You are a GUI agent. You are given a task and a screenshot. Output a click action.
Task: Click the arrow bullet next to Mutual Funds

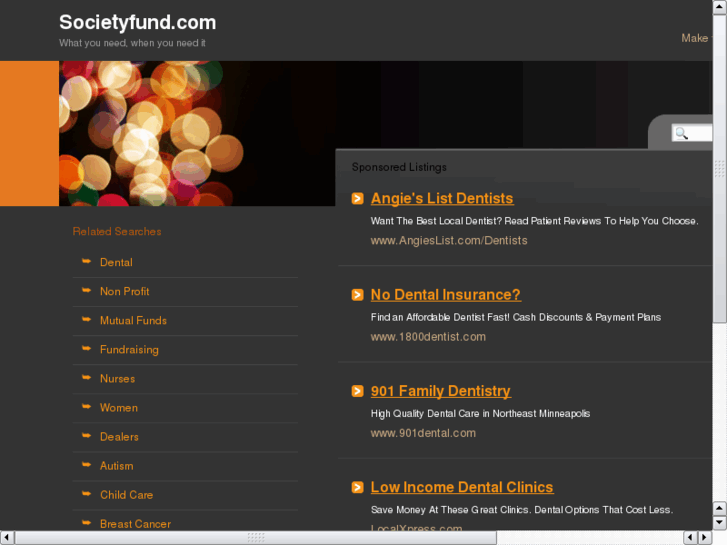click(x=86, y=320)
